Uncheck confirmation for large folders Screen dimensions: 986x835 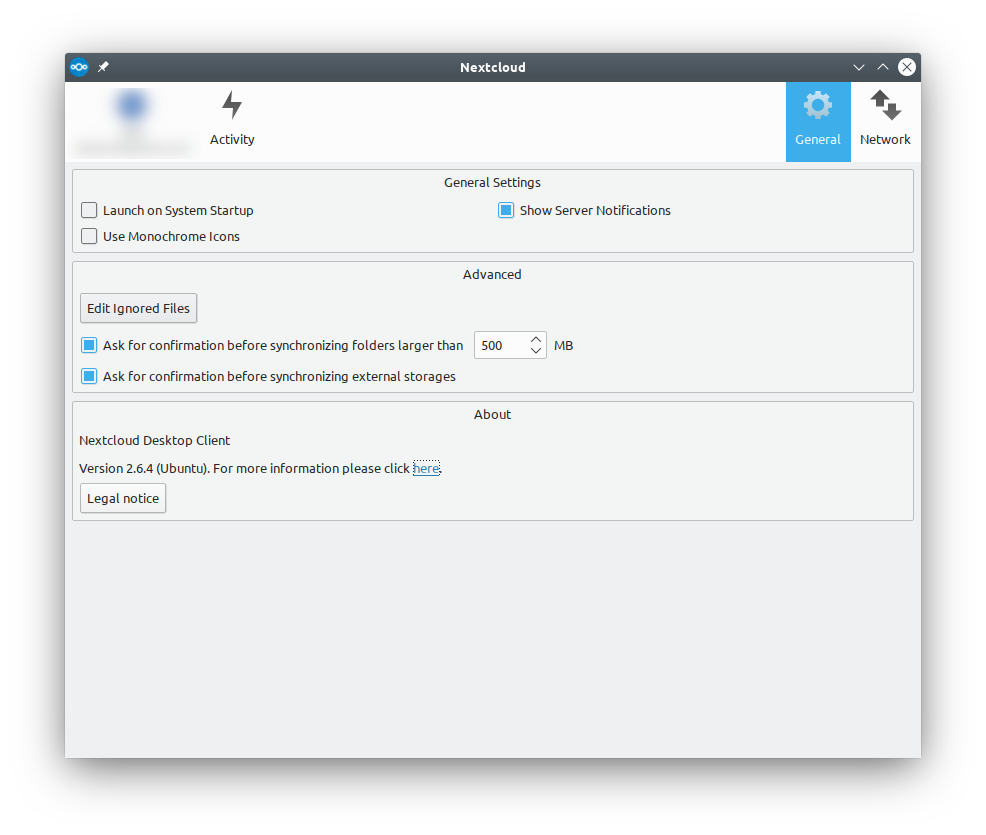pos(89,345)
